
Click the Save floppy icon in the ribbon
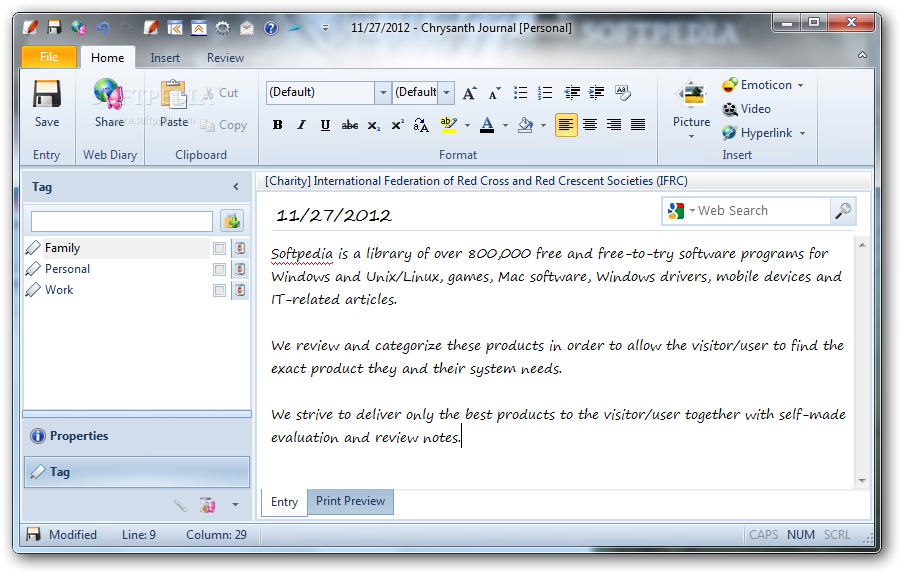click(47, 94)
